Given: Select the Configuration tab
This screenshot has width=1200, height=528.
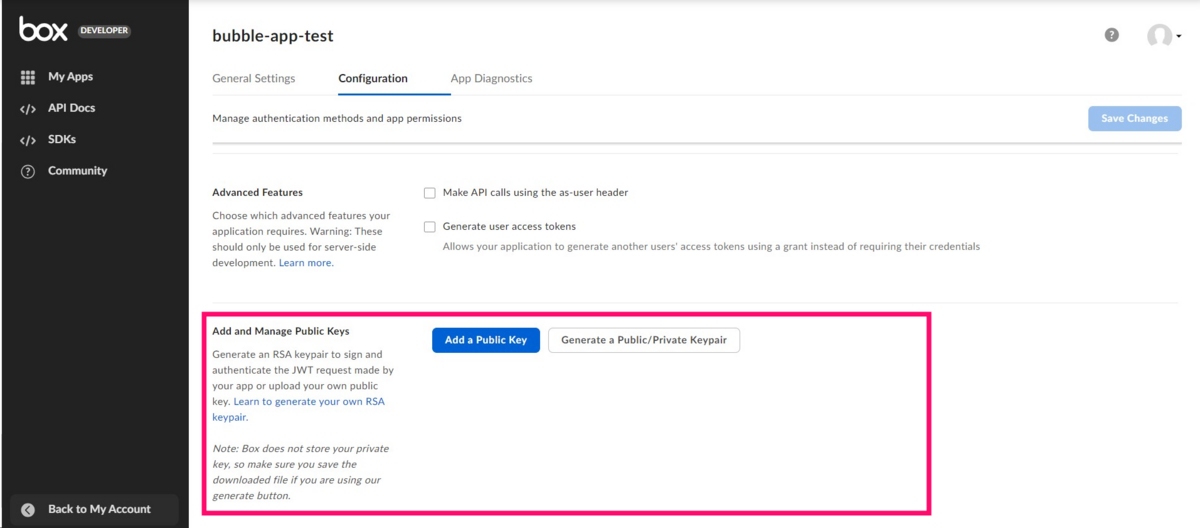Looking at the screenshot, I should (x=373, y=78).
